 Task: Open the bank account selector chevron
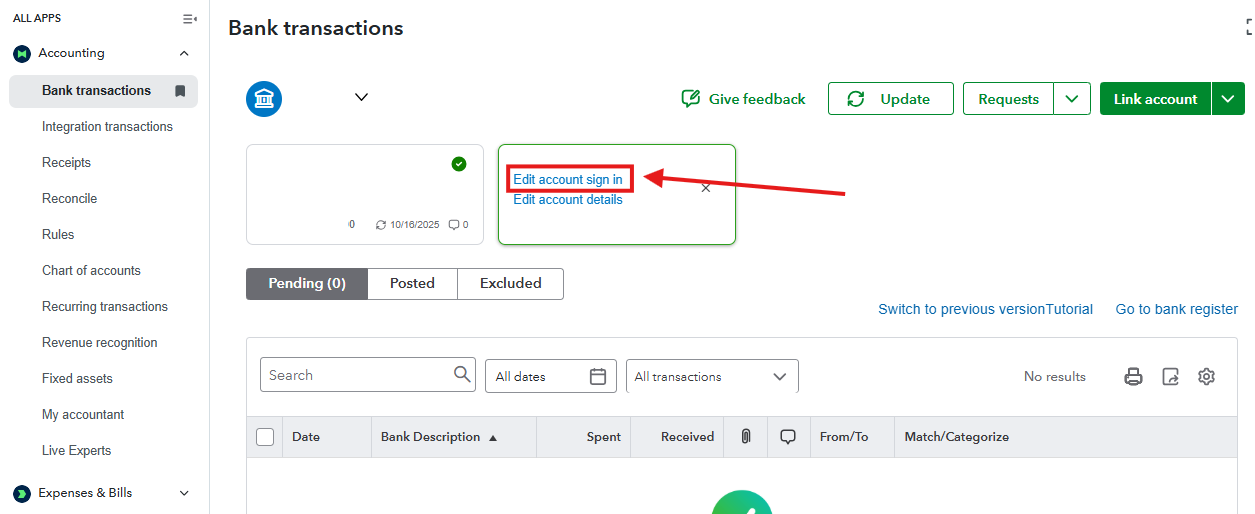(362, 97)
